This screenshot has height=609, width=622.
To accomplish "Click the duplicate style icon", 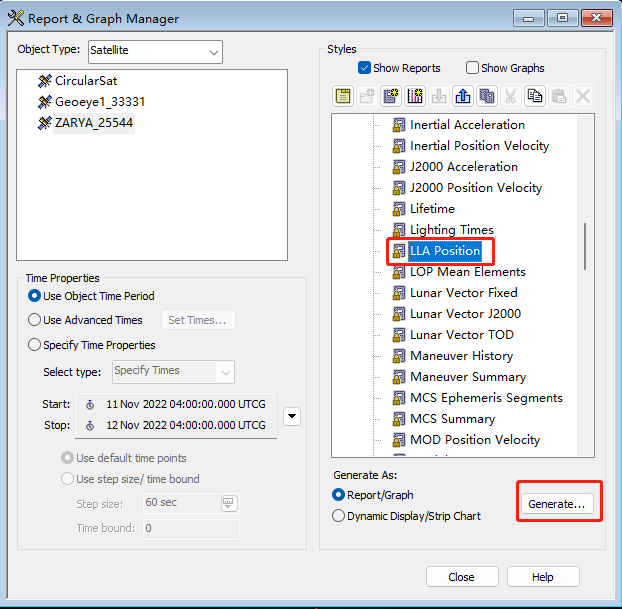I will [x=487, y=96].
